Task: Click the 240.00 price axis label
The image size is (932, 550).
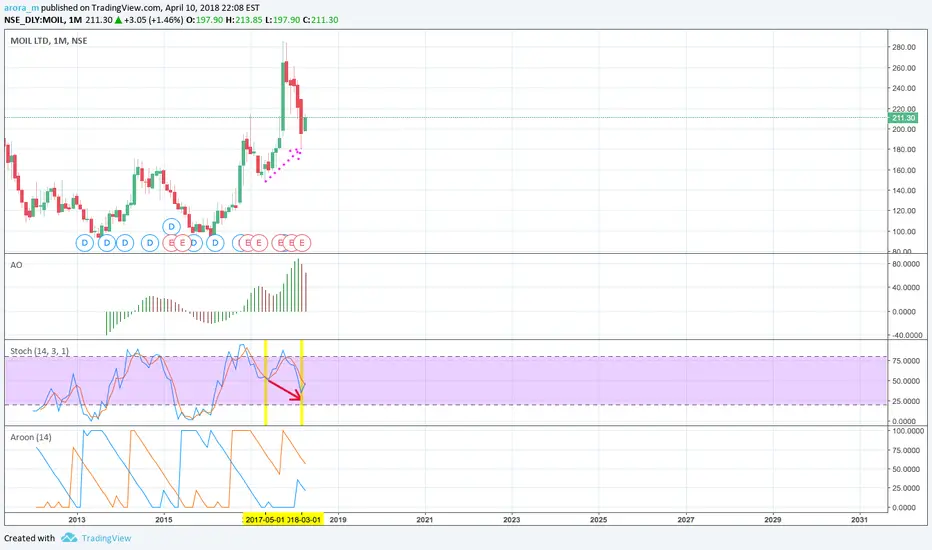Action: point(903,88)
